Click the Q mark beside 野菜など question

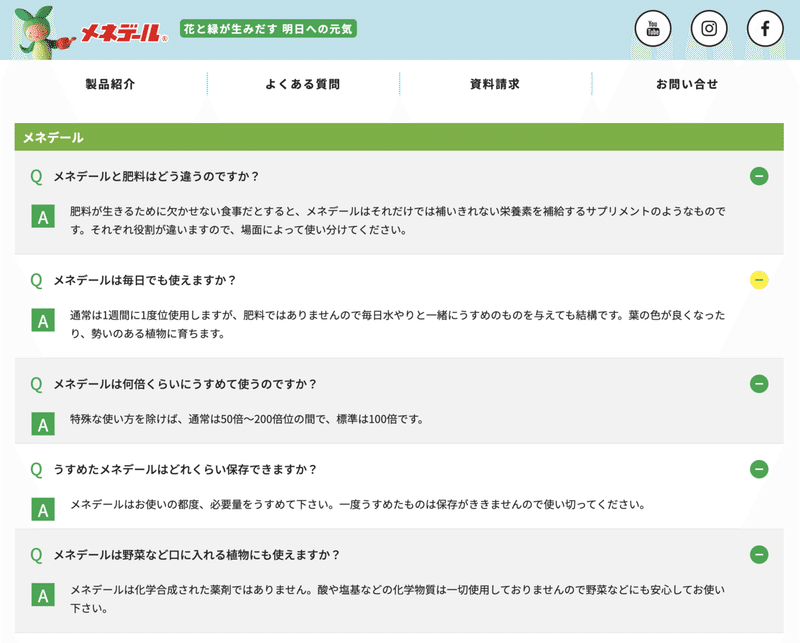(36, 555)
